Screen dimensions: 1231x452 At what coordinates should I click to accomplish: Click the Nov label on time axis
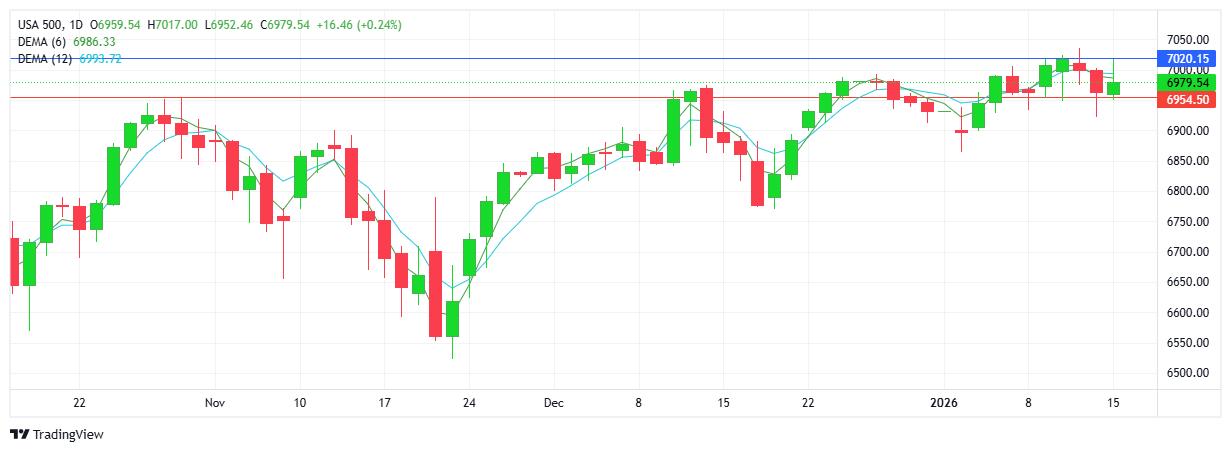(x=213, y=403)
